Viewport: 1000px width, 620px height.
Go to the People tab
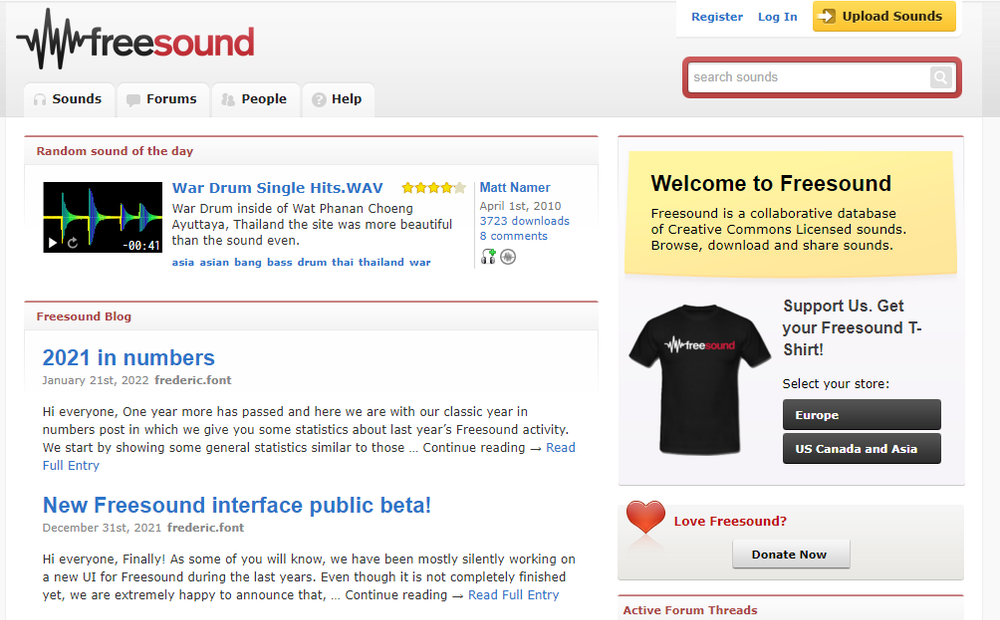[254, 99]
